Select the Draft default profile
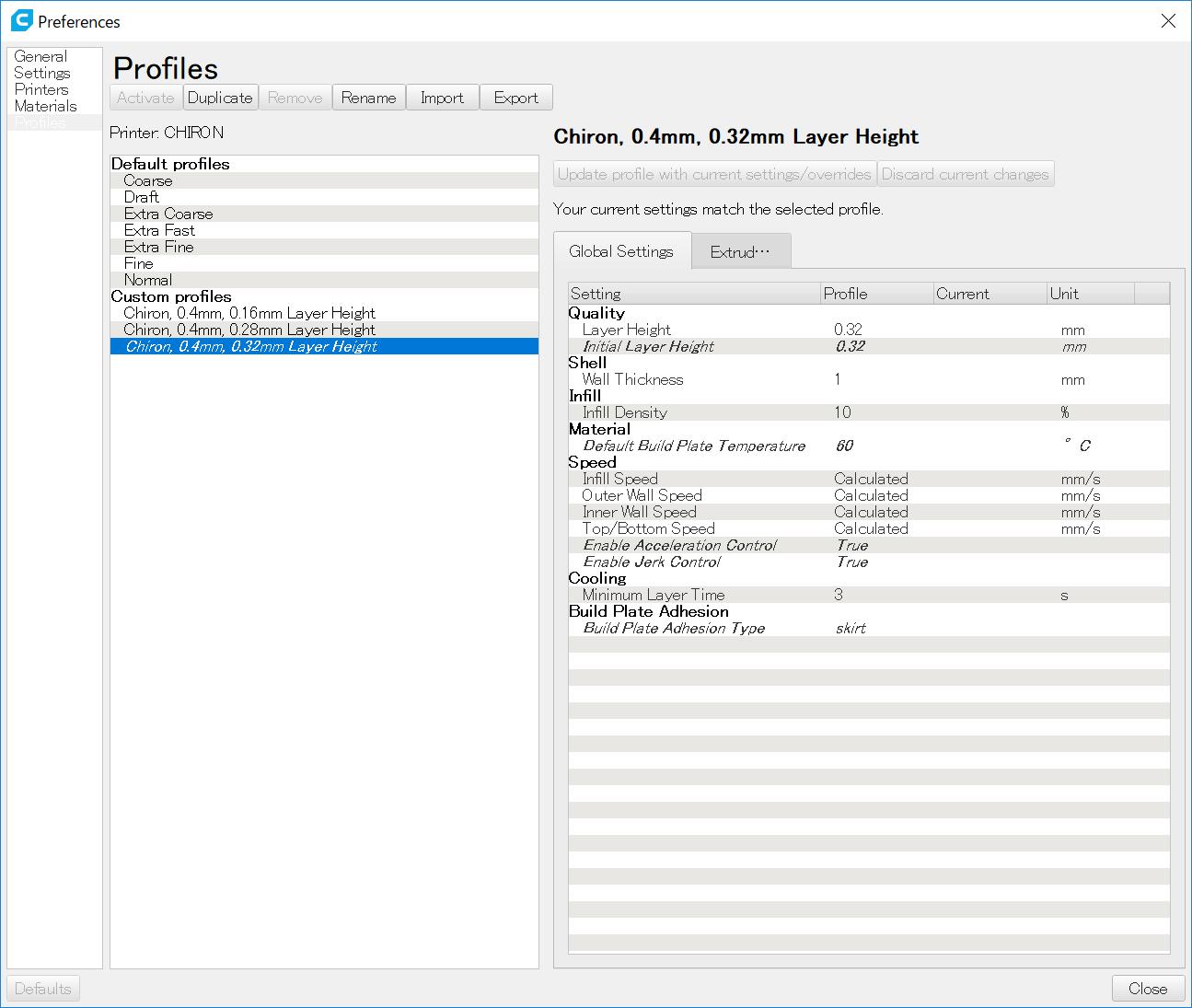The width and height of the screenshot is (1192, 1008). tap(324, 197)
